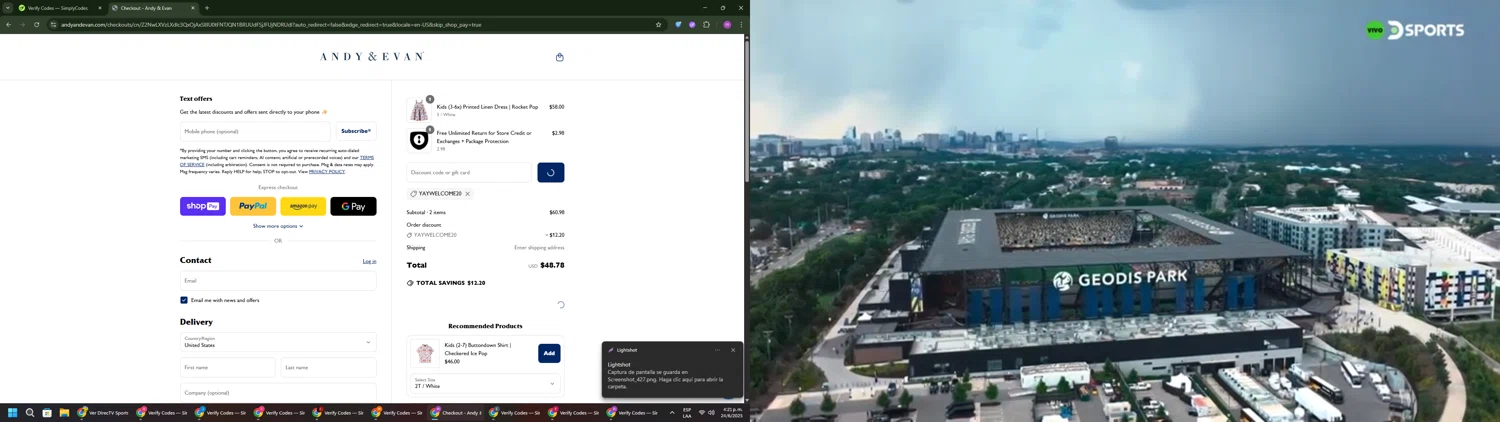Image resolution: width=1500 pixels, height=422 pixels.
Task: Go back in the browser
Action: [x=9, y=25]
